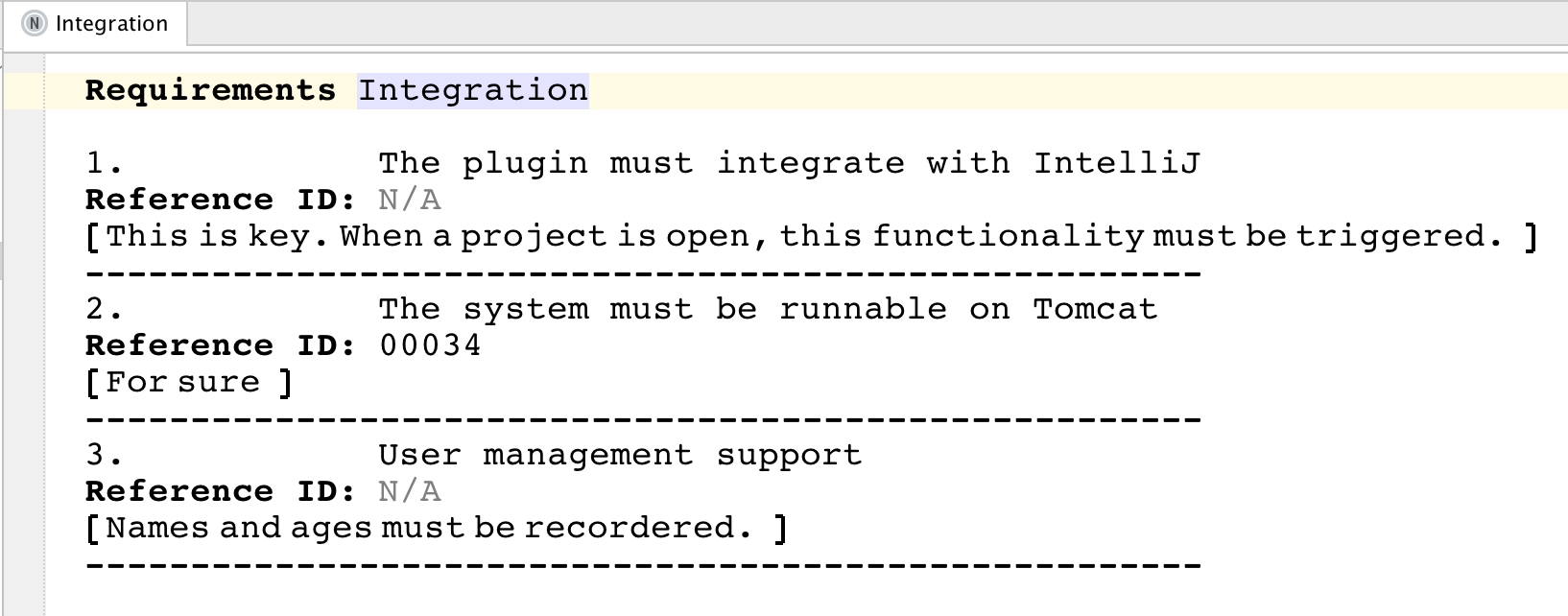Click the Tomcat requirement text
Screen dimensions: 1568x616
[x=767, y=309]
